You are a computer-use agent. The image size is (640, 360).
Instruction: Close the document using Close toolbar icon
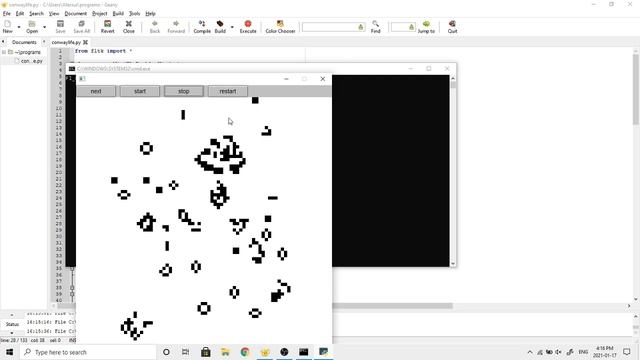click(x=129, y=27)
